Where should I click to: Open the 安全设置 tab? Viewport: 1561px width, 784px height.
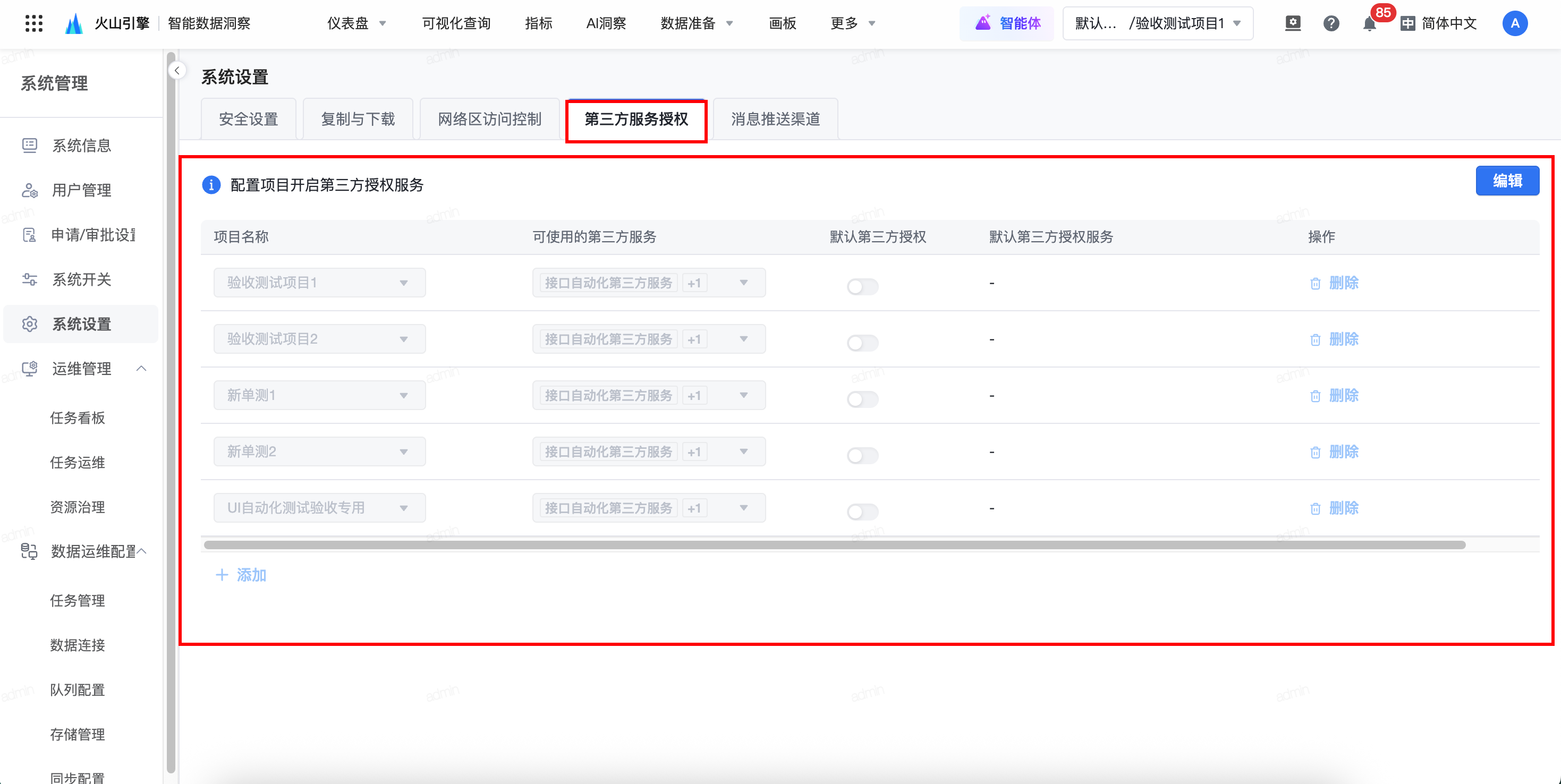coord(249,120)
